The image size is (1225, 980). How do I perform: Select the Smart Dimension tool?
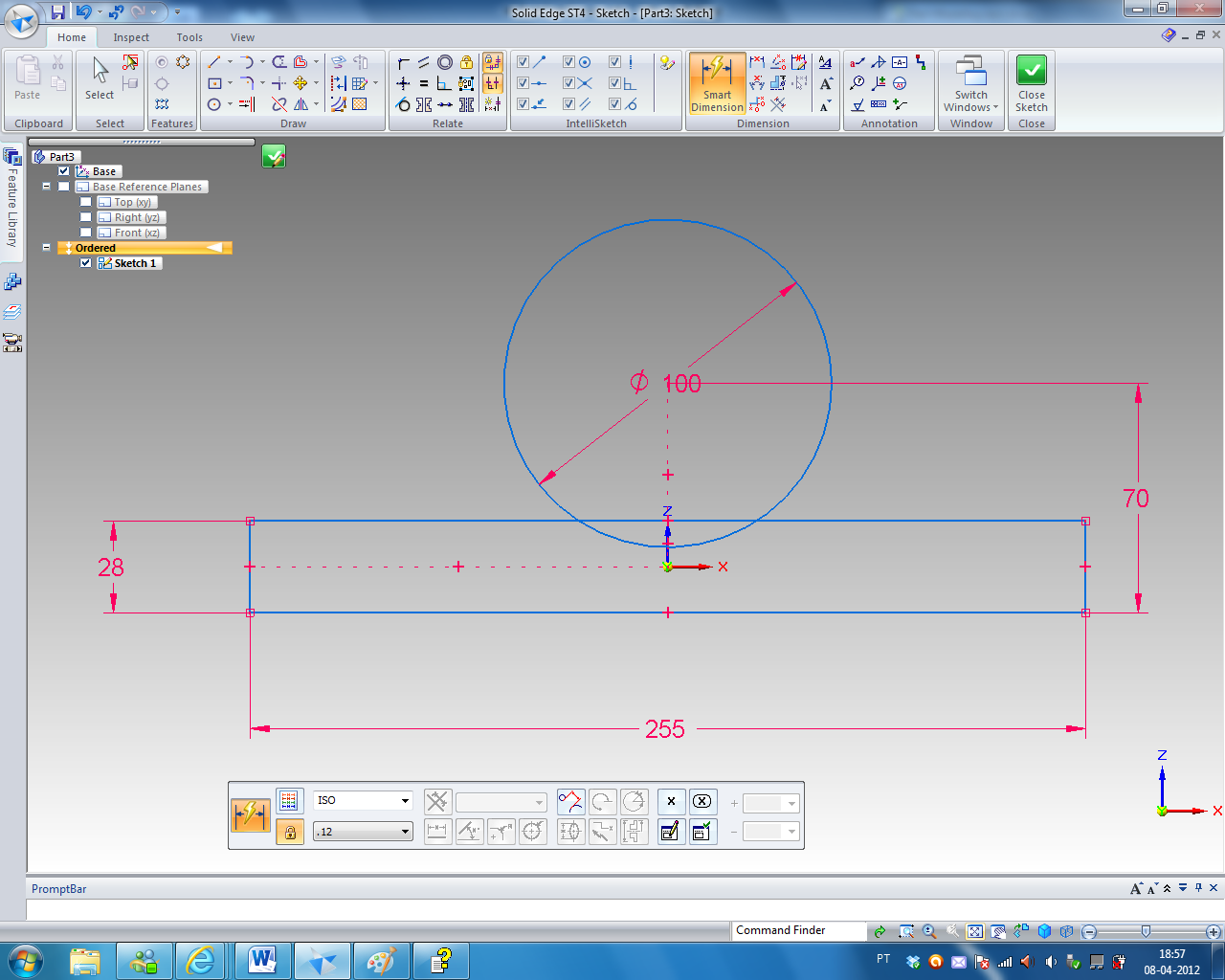click(x=717, y=83)
